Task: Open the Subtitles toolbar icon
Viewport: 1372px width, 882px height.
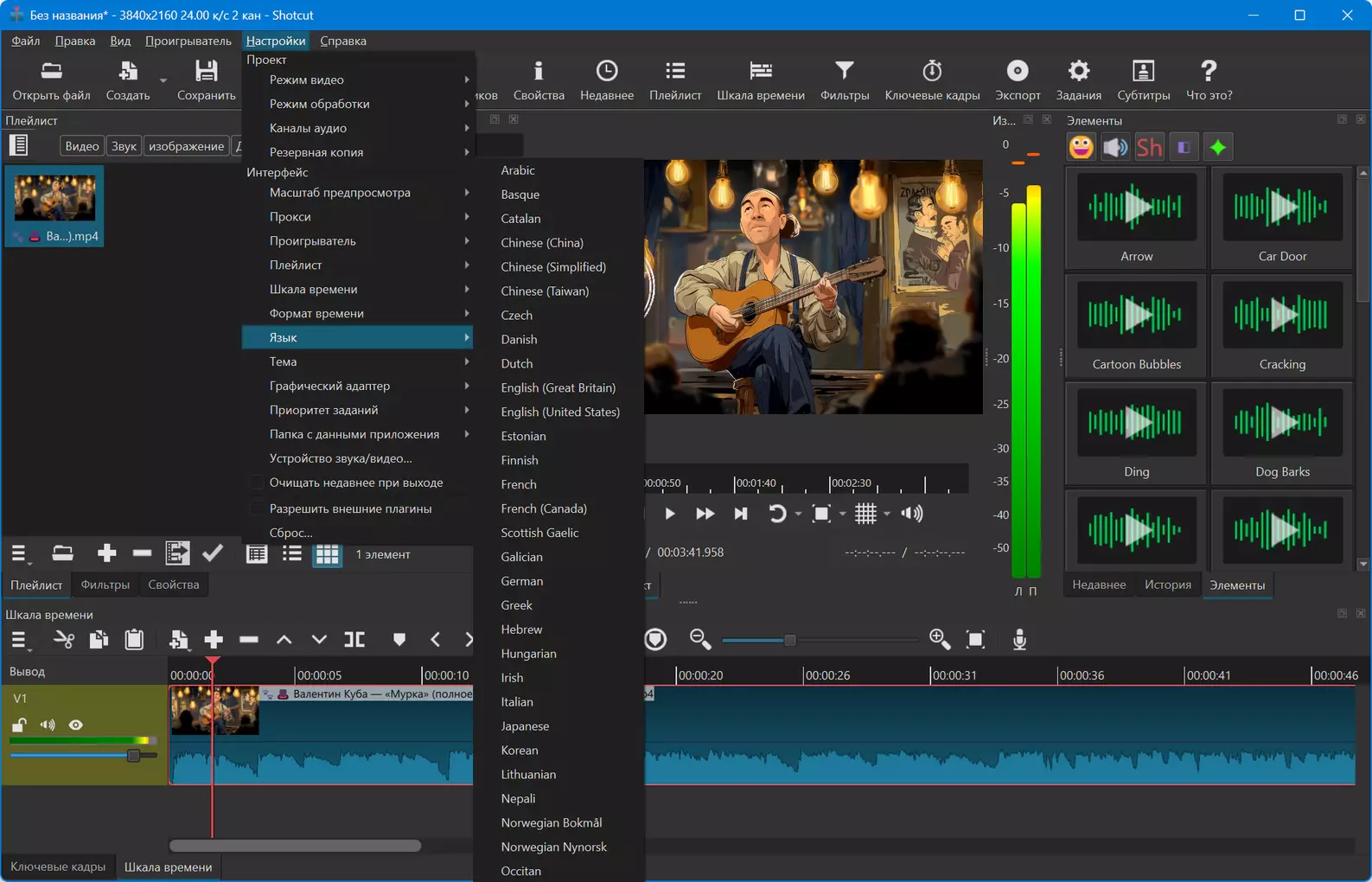Action: (1143, 80)
